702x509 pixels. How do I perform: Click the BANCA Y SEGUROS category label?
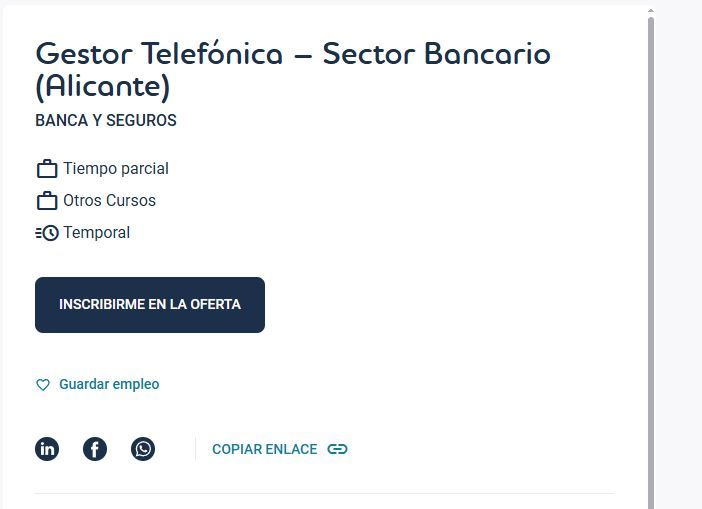106,120
